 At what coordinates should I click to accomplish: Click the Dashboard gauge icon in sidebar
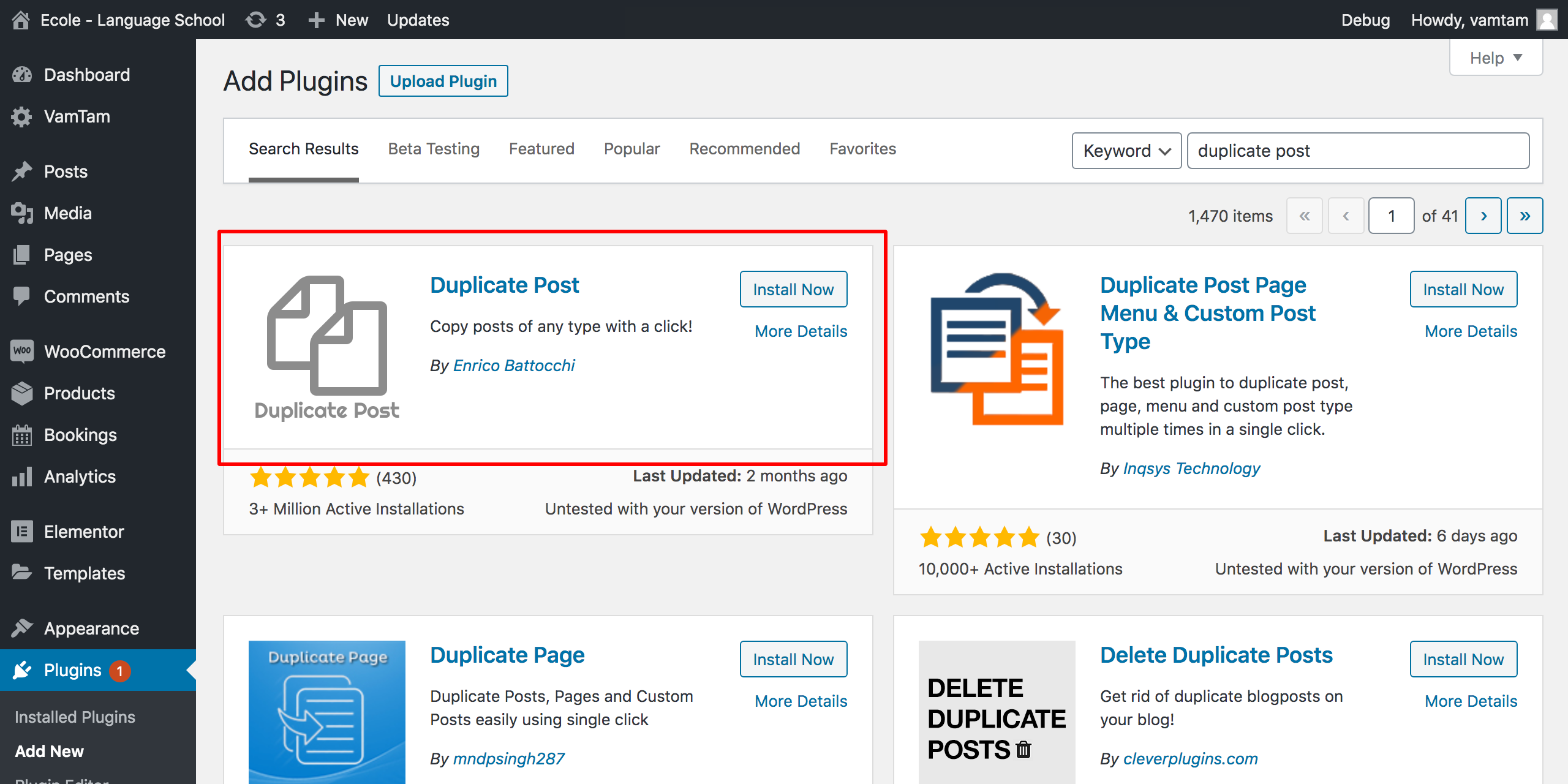(22, 75)
